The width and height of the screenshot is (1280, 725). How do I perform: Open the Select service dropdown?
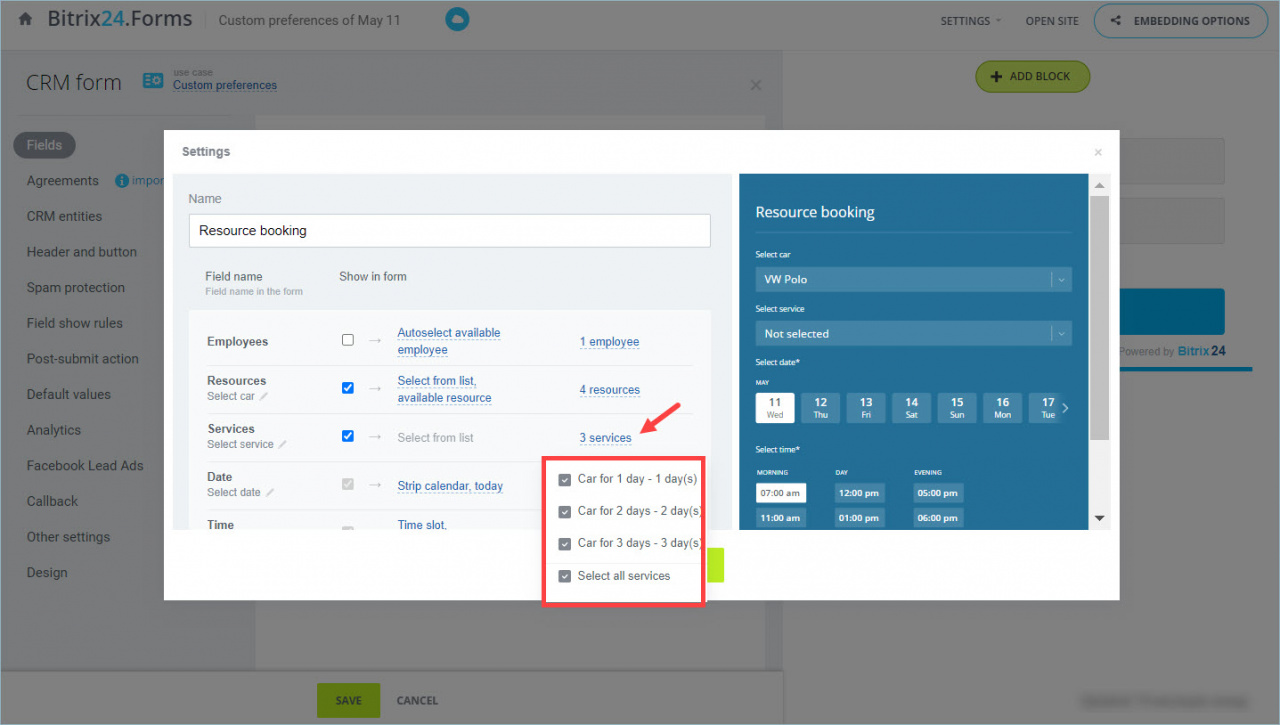pos(913,334)
